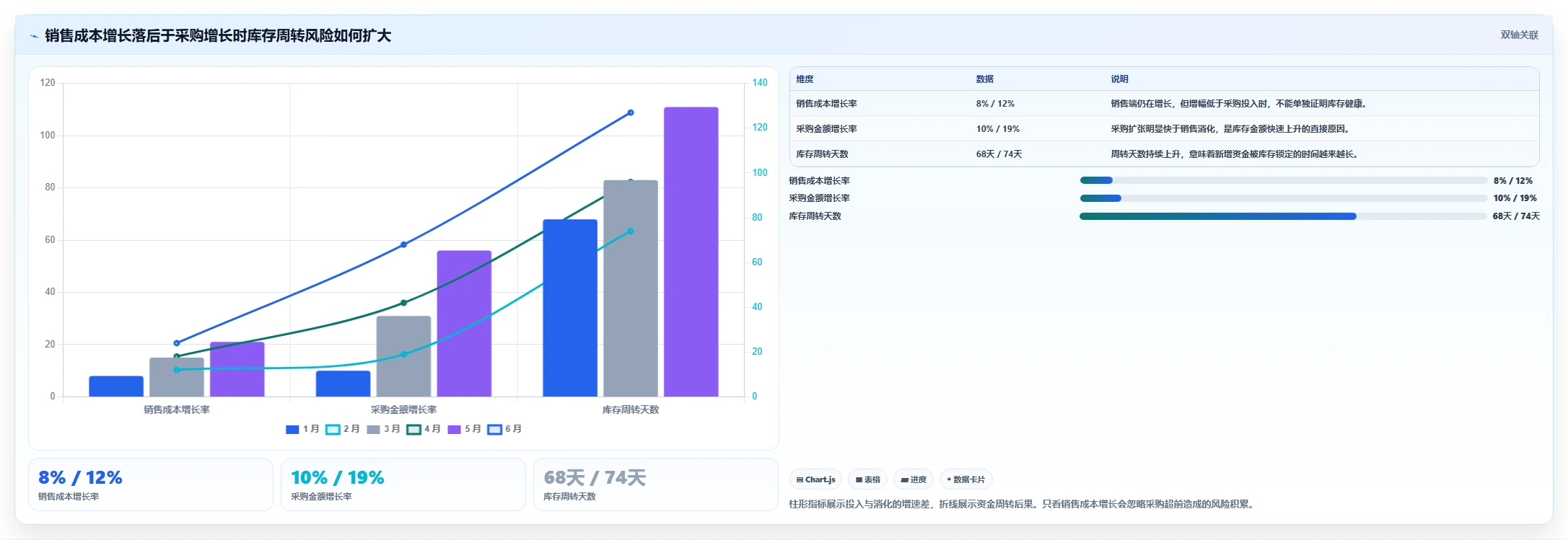Click the 表格 tag pill
Screen dimensions: 1568x540
[867, 479]
